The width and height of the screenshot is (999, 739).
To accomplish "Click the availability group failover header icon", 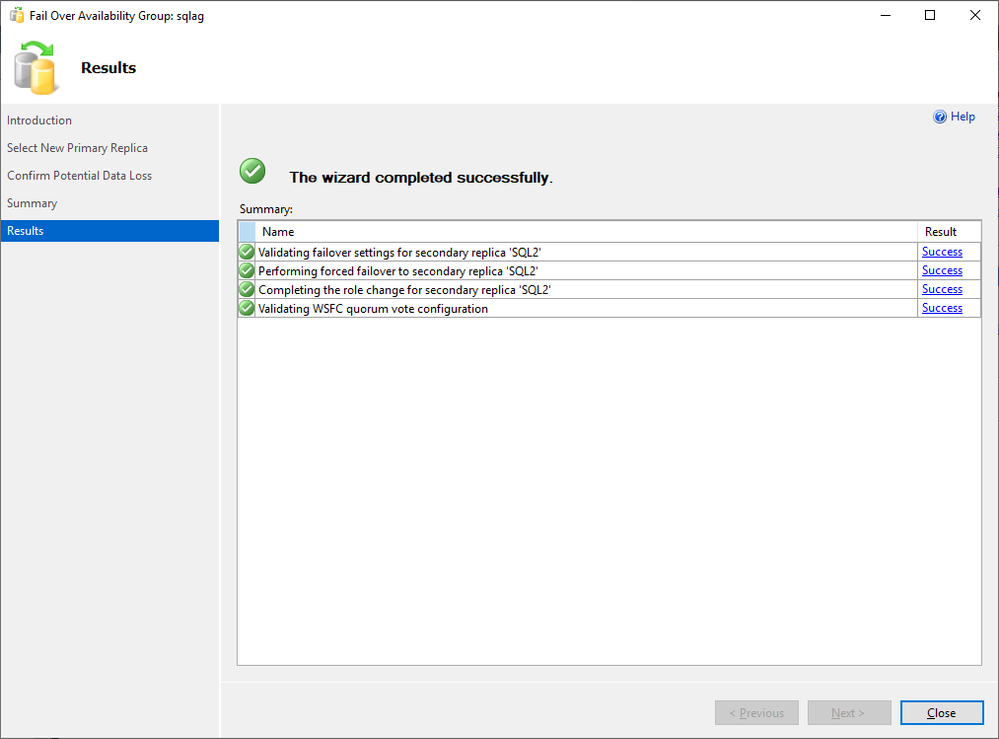I will click(37, 68).
